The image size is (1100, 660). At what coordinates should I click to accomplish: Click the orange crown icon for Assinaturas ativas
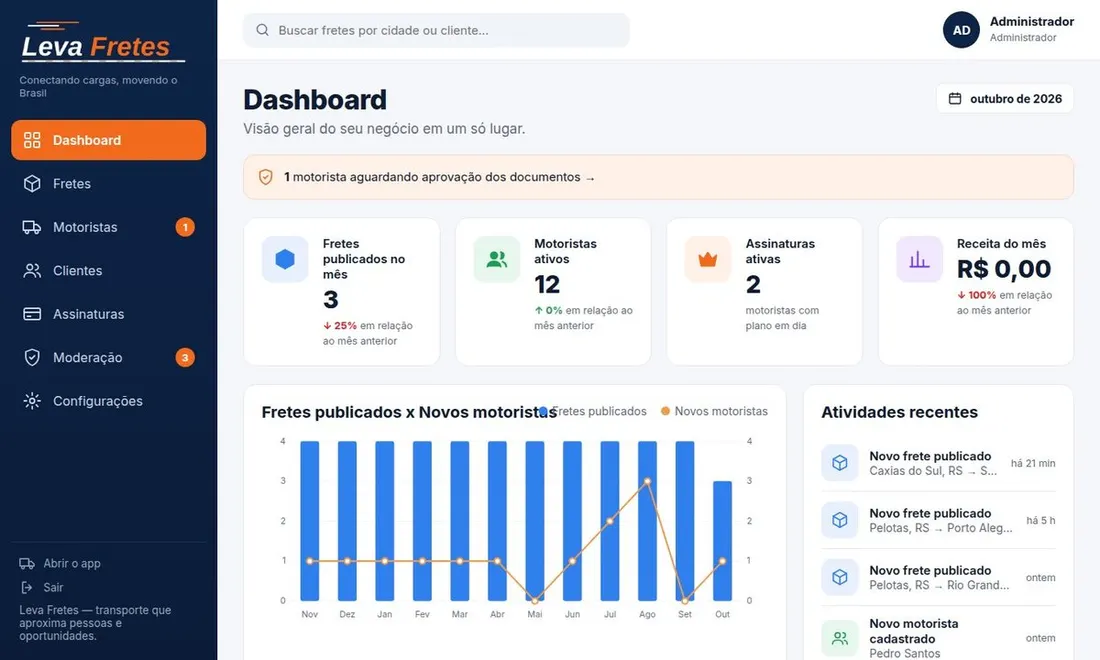point(708,260)
